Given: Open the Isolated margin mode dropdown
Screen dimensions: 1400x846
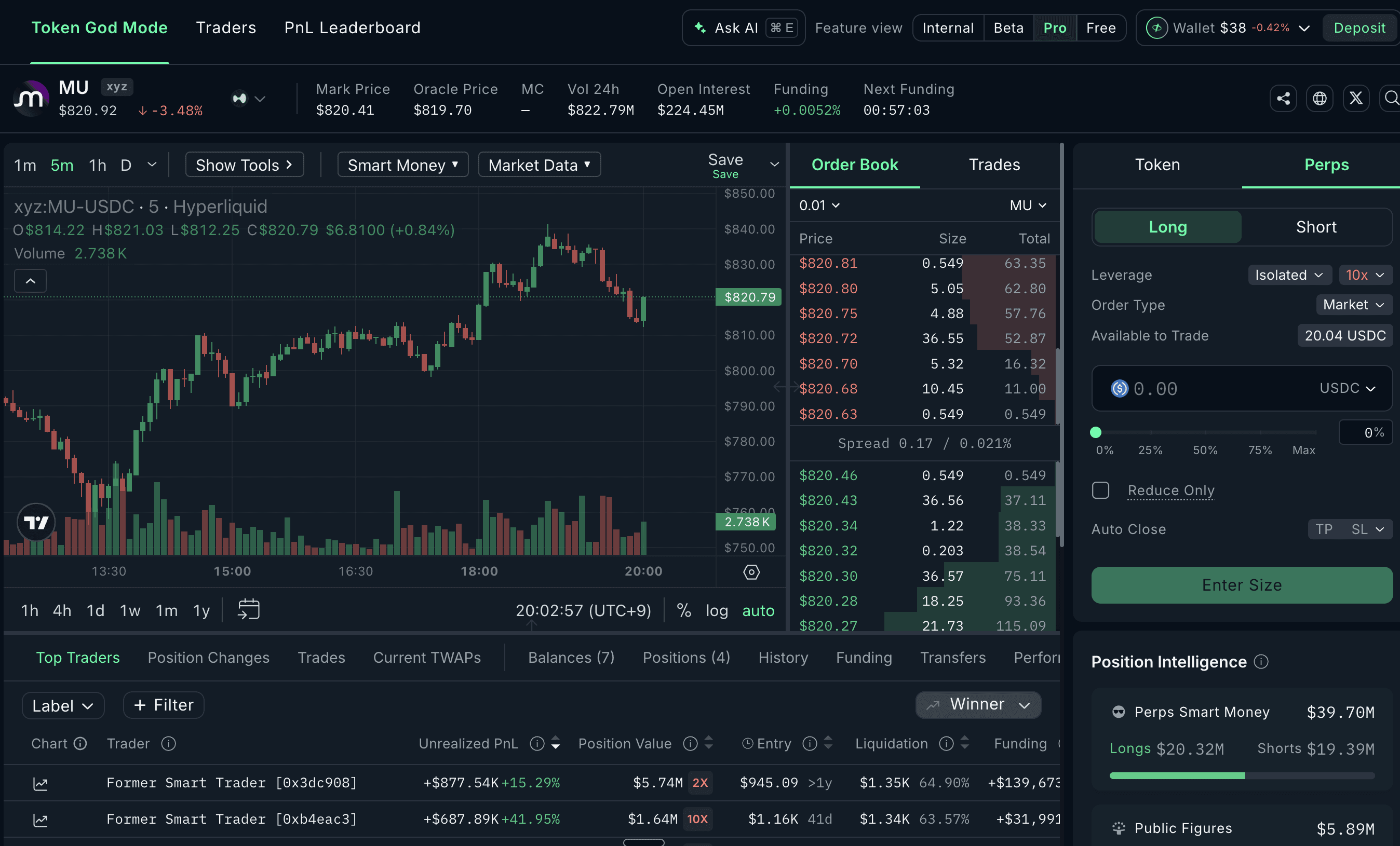Looking at the screenshot, I should pyautogui.click(x=1289, y=275).
